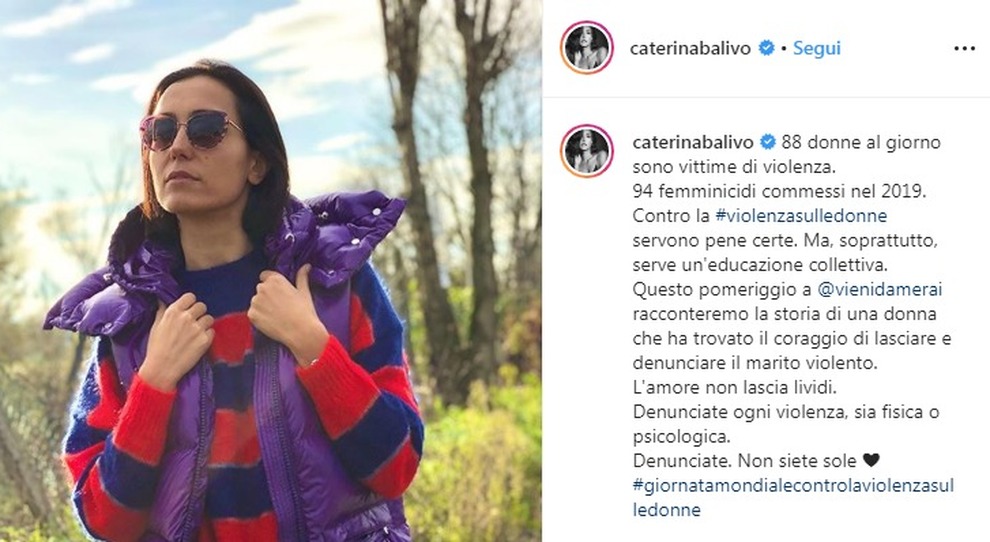The height and width of the screenshot is (542, 990).
Task: Click the header profile picture avatar
Action: pyautogui.click(x=587, y=48)
